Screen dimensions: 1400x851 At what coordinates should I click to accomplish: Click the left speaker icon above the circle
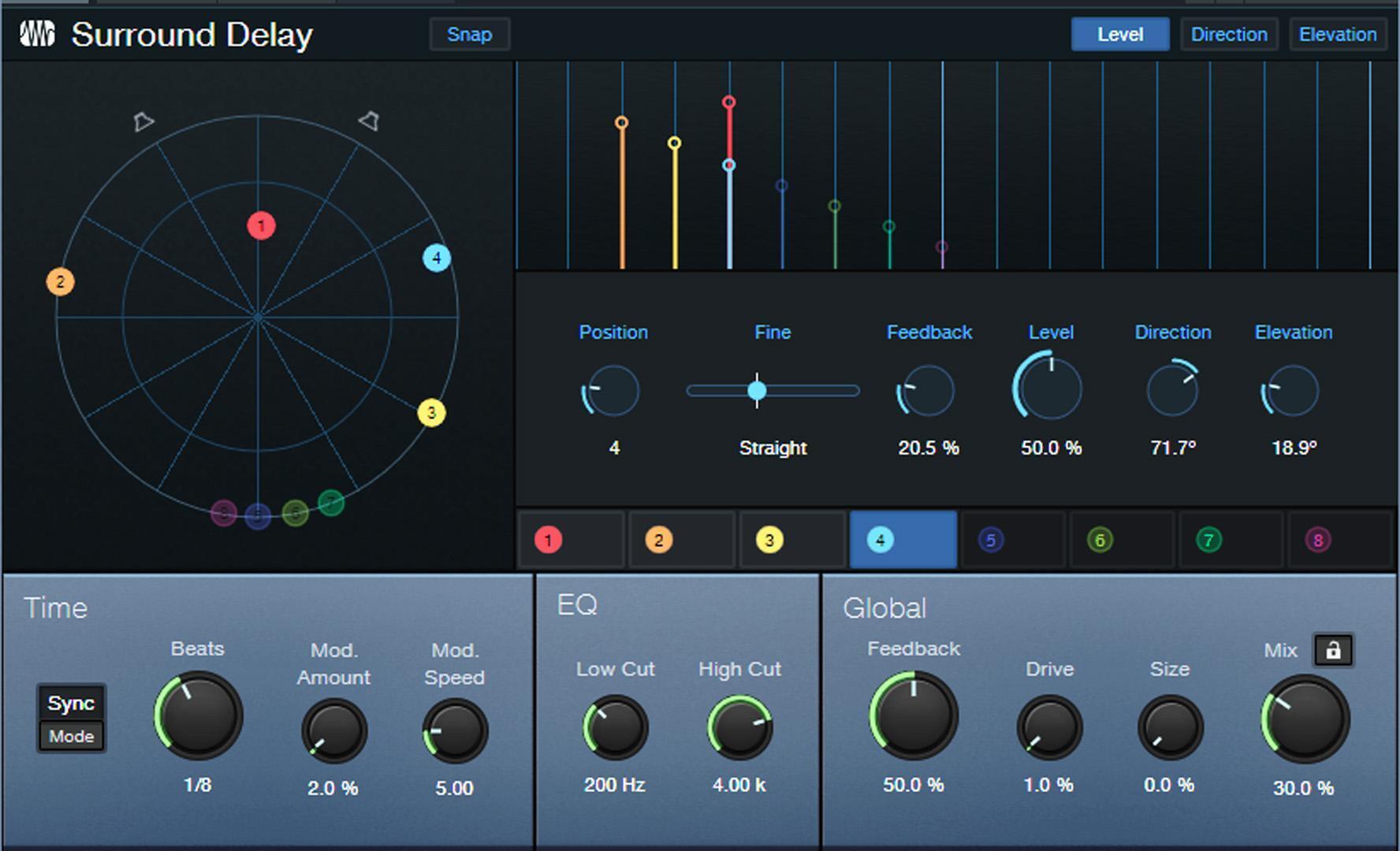(143, 121)
